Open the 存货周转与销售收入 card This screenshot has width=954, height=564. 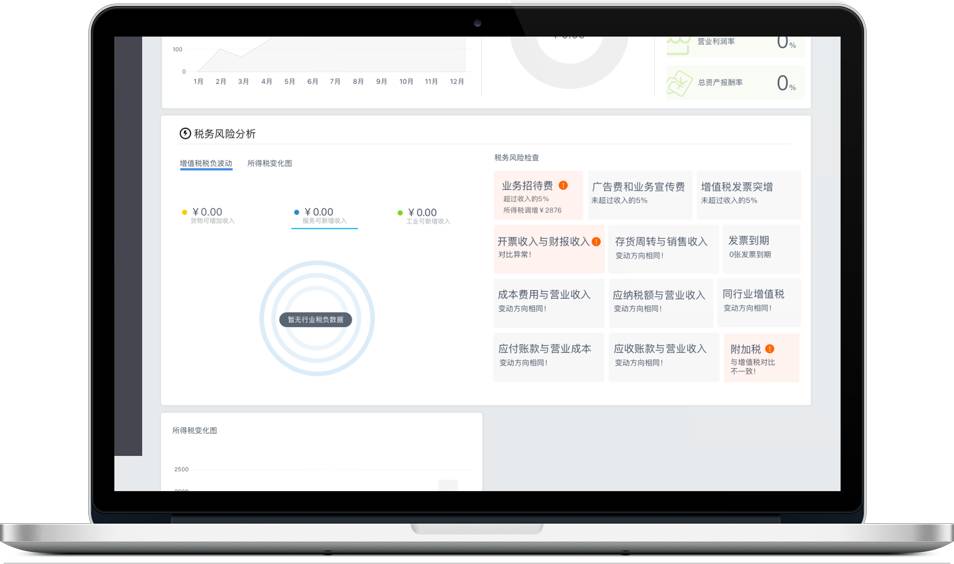[x=661, y=248]
